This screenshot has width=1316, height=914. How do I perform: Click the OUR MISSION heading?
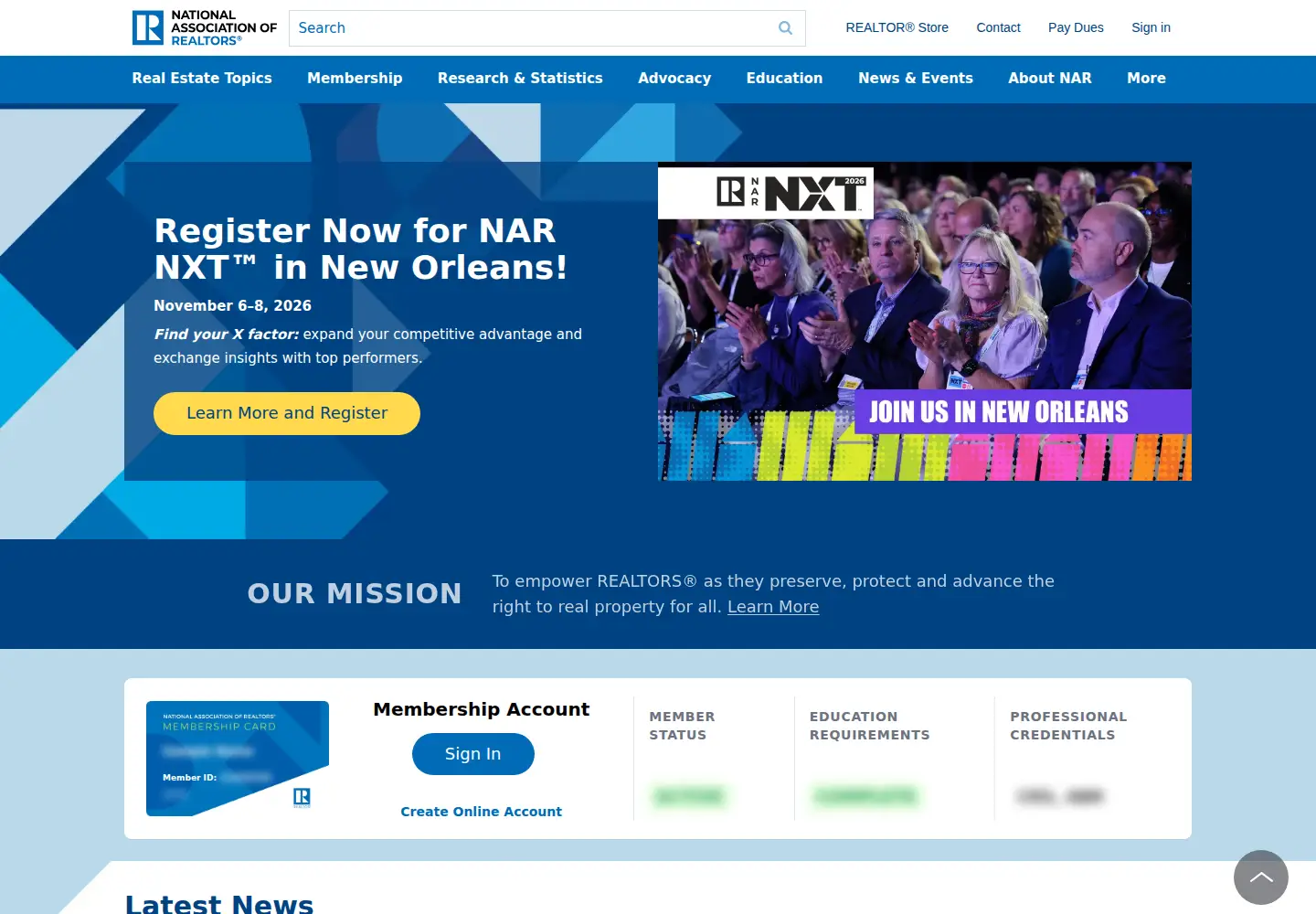coord(355,594)
